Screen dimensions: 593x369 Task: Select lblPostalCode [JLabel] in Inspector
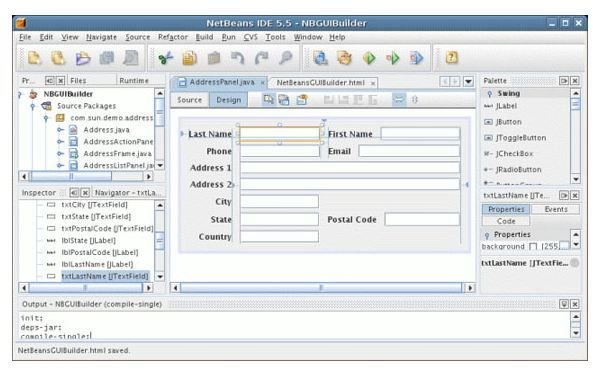tap(100, 253)
